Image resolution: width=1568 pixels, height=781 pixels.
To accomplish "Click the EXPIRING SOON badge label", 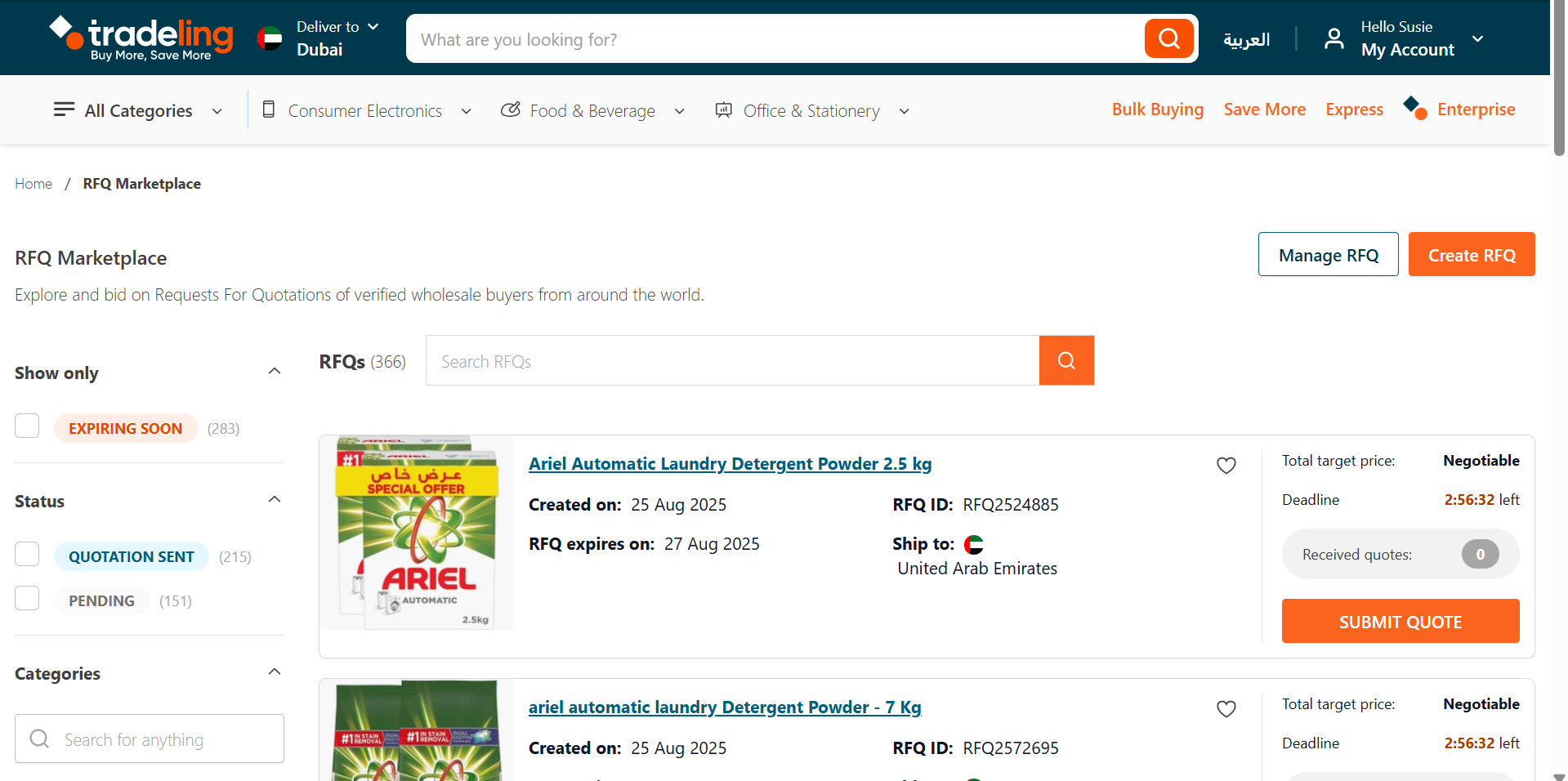I will click(x=125, y=428).
